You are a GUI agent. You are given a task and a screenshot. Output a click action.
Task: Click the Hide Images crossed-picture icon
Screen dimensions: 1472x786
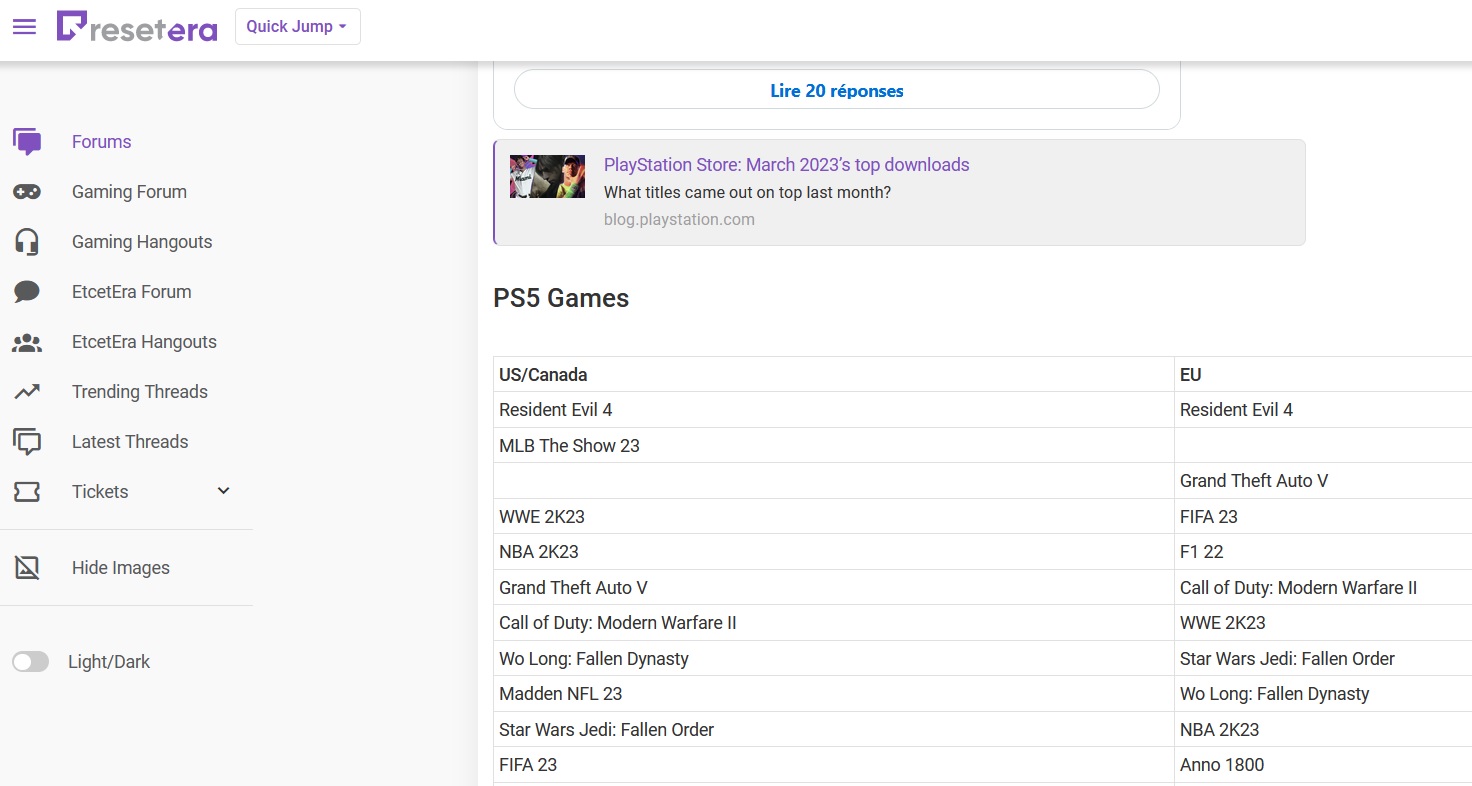(x=27, y=568)
